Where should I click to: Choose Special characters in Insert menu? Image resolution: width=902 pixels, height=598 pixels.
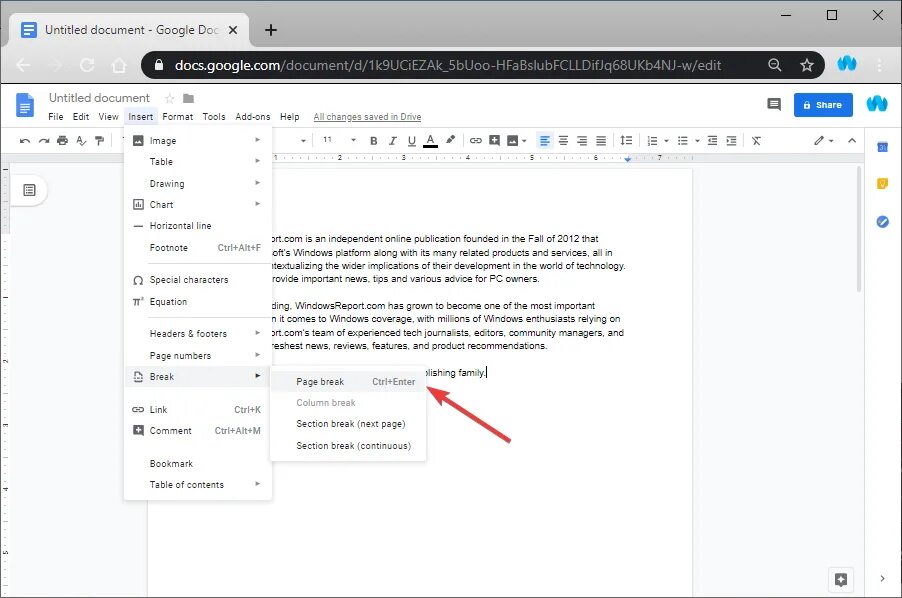pyautogui.click(x=198, y=280)
